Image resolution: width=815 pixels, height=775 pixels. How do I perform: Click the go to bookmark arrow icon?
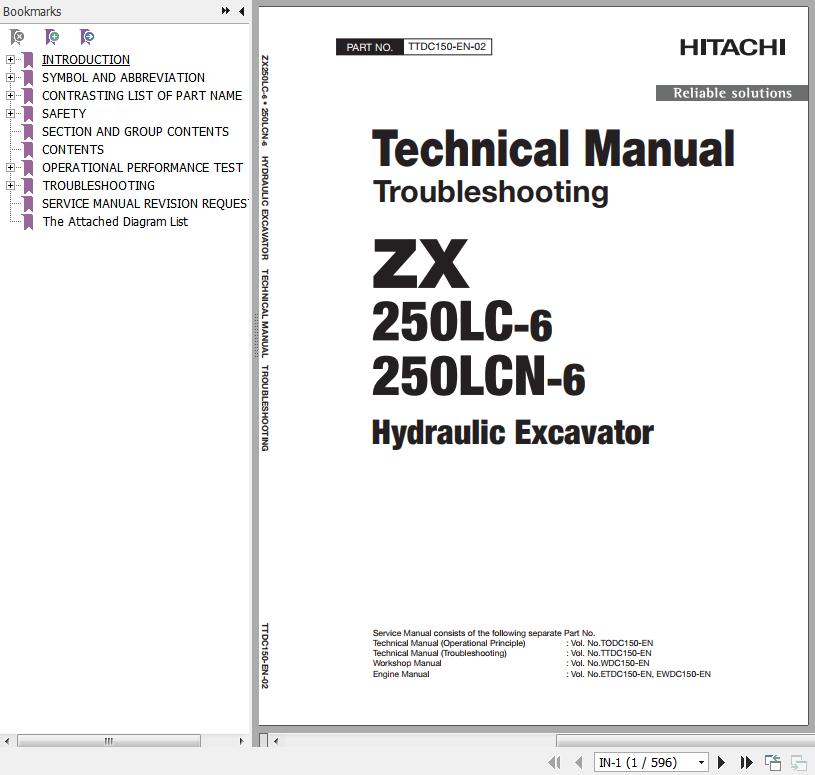pyautogui.click(x=87, y=37)
